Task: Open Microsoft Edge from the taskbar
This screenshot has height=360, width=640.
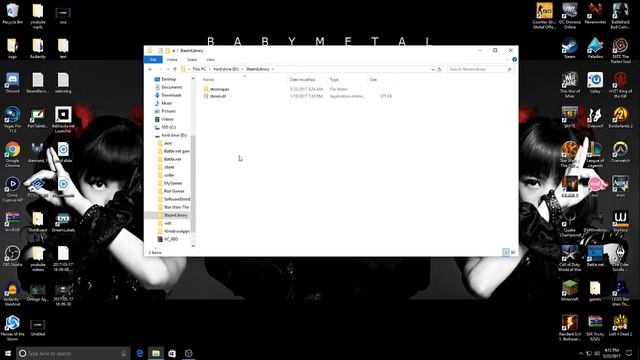Action: tap(140, 353)
